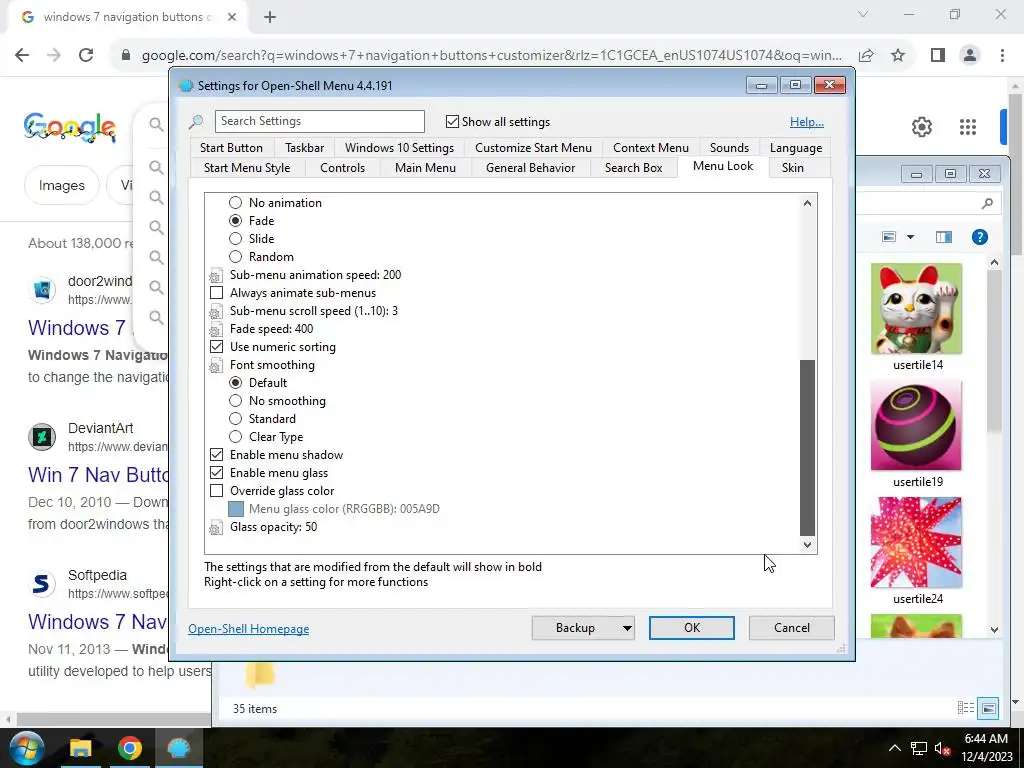
Task: Click the Menu glass color swatch
Action: click(236, 509)
